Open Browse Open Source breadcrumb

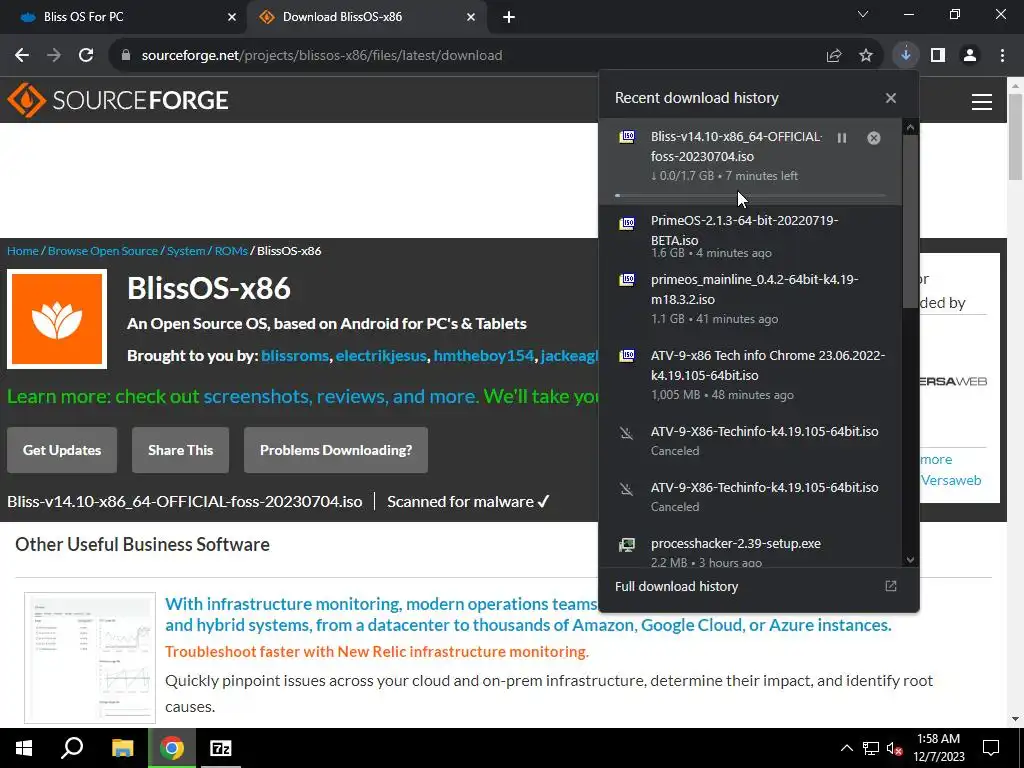tap(103, 251)
